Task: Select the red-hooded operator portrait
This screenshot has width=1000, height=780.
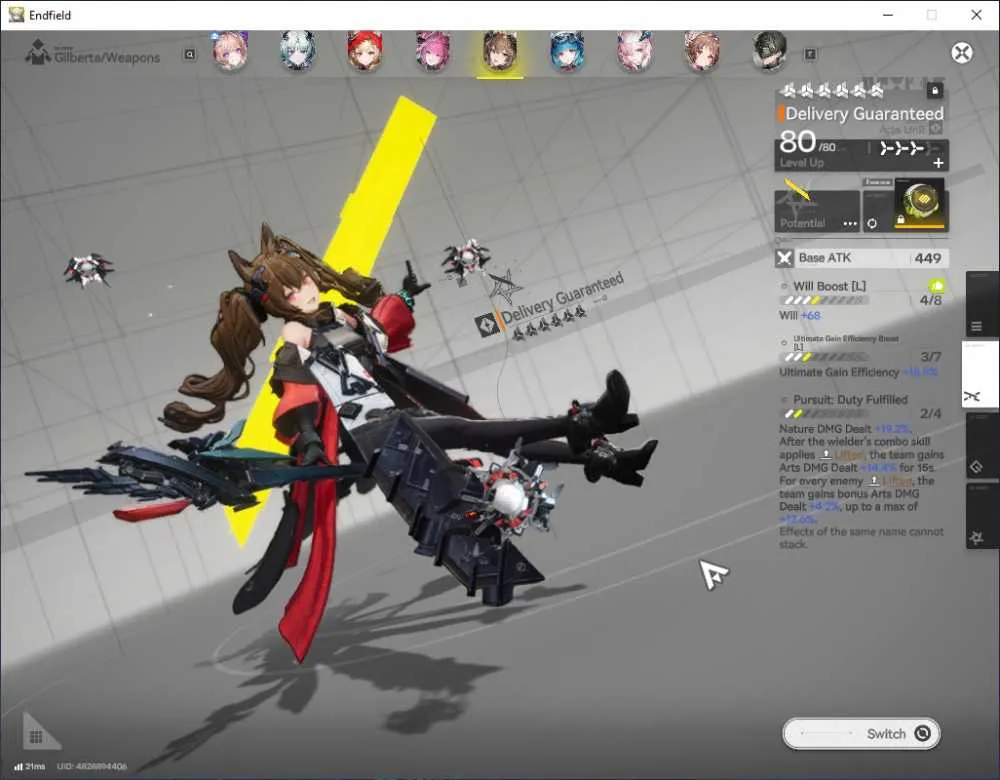Action: [365, 50]
